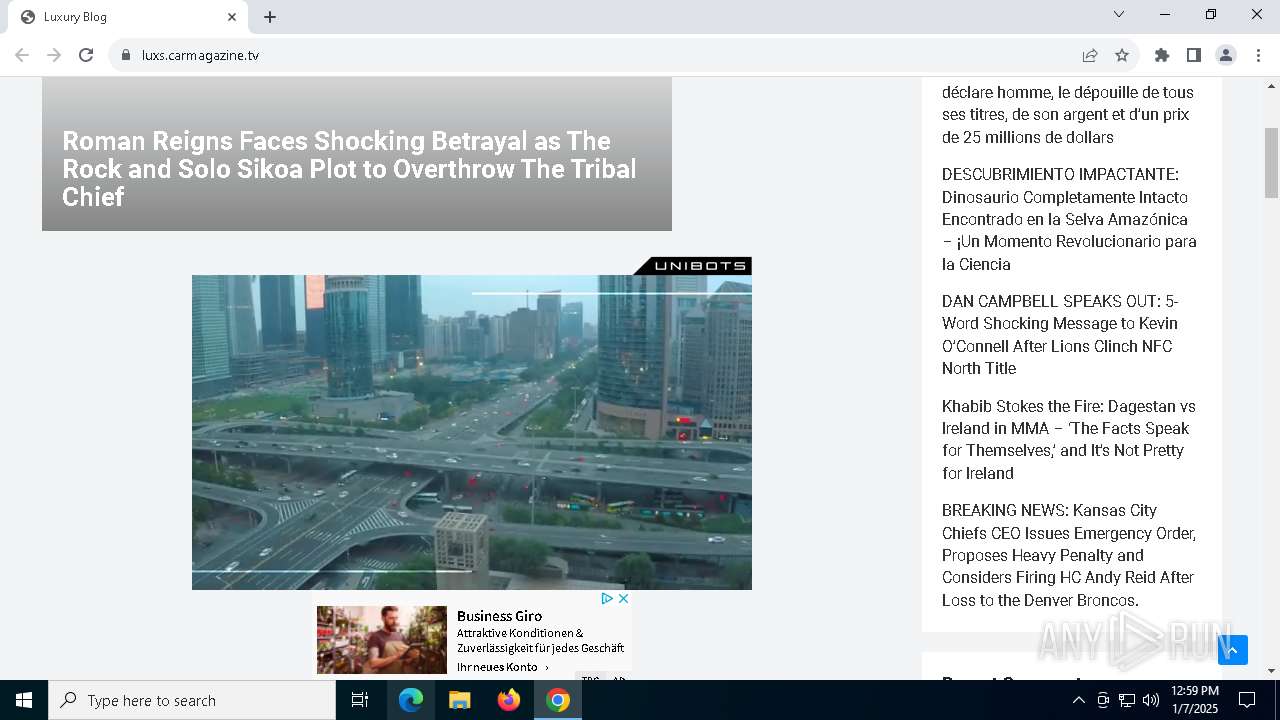The width and height of the screenshot is (1280, 720).
Task: Open Chrome three-dot menu
Action: [1258, 55]
